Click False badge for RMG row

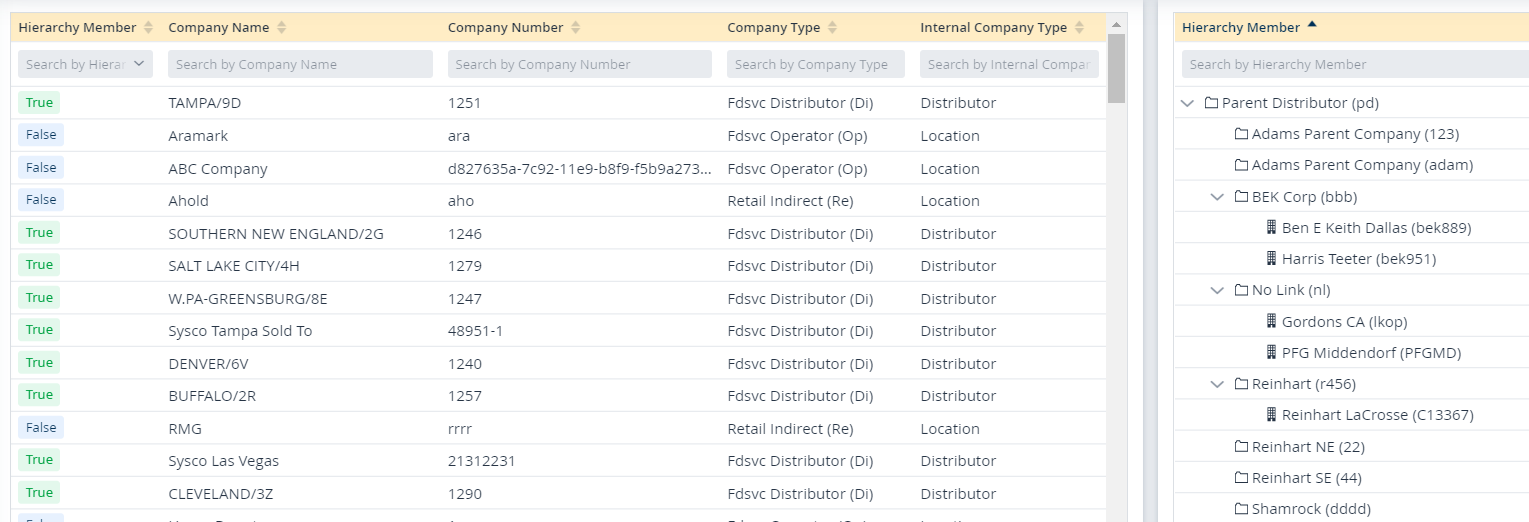[x=41, y=428]
